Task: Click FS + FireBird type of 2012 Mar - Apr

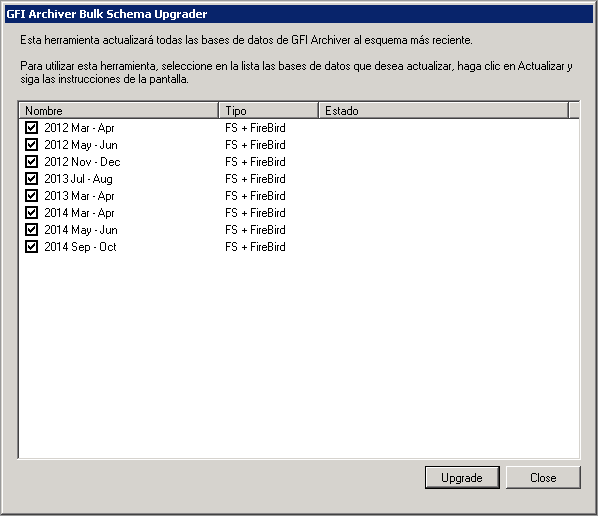Action: click(255, 128)
